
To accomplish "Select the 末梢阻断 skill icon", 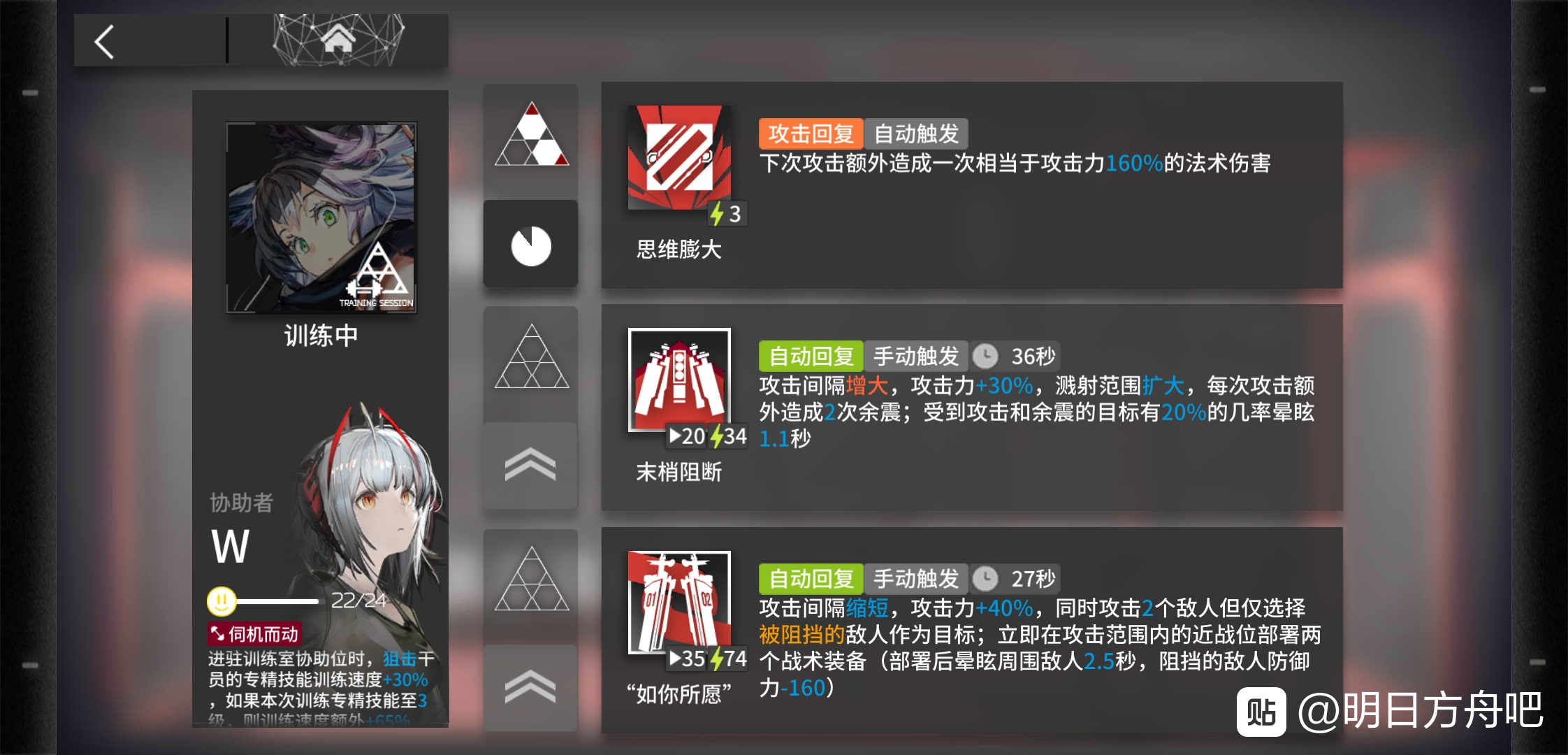I will click(679, 380).
